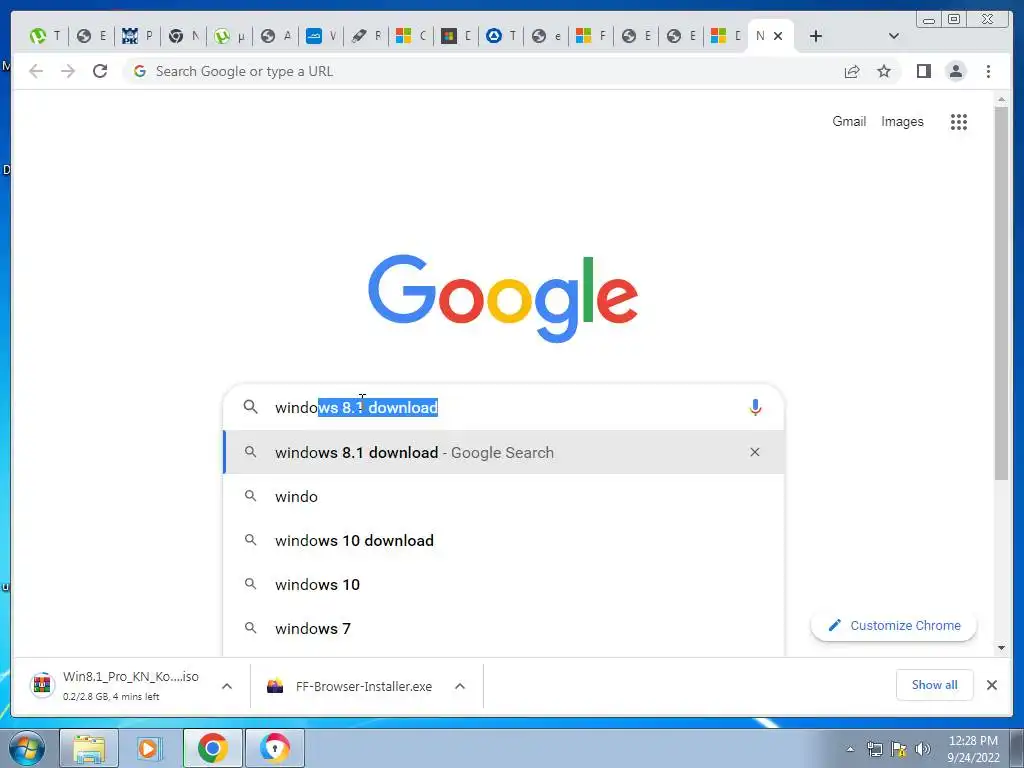1024x768 pixels.
Task: Show hidden system tray icons
Action: pos(850,749)
